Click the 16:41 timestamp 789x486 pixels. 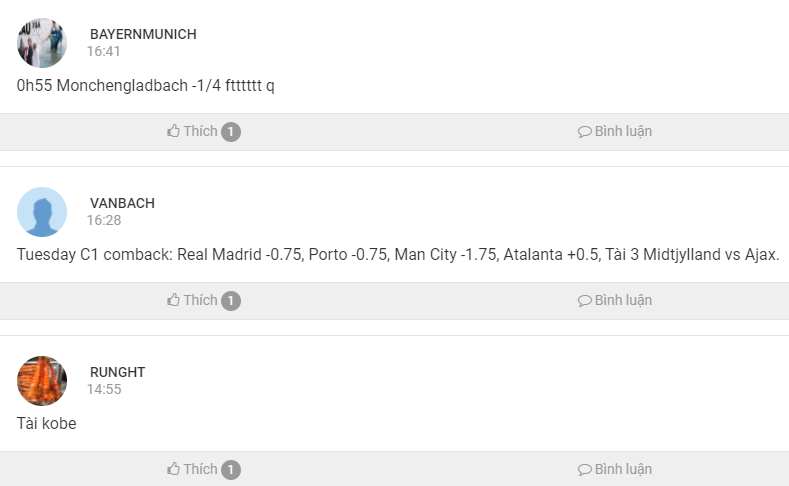pyautogui.click(x=104, y=51)
